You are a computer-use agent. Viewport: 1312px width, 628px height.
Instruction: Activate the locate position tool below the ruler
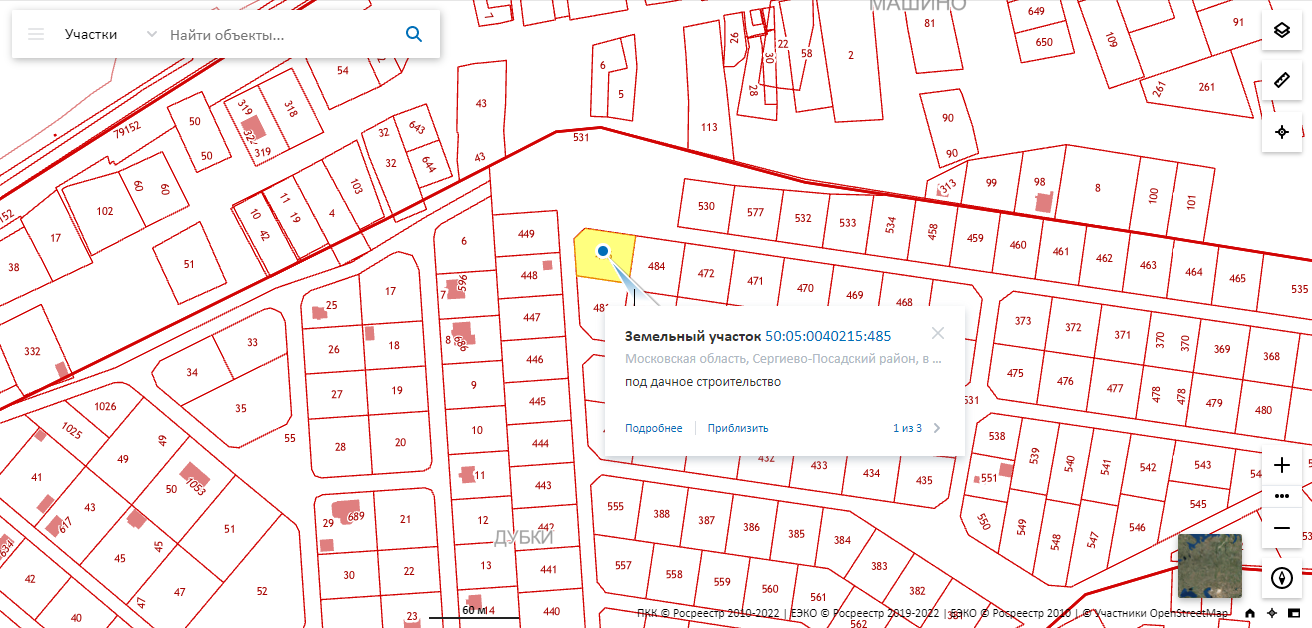pos(1281,132)
